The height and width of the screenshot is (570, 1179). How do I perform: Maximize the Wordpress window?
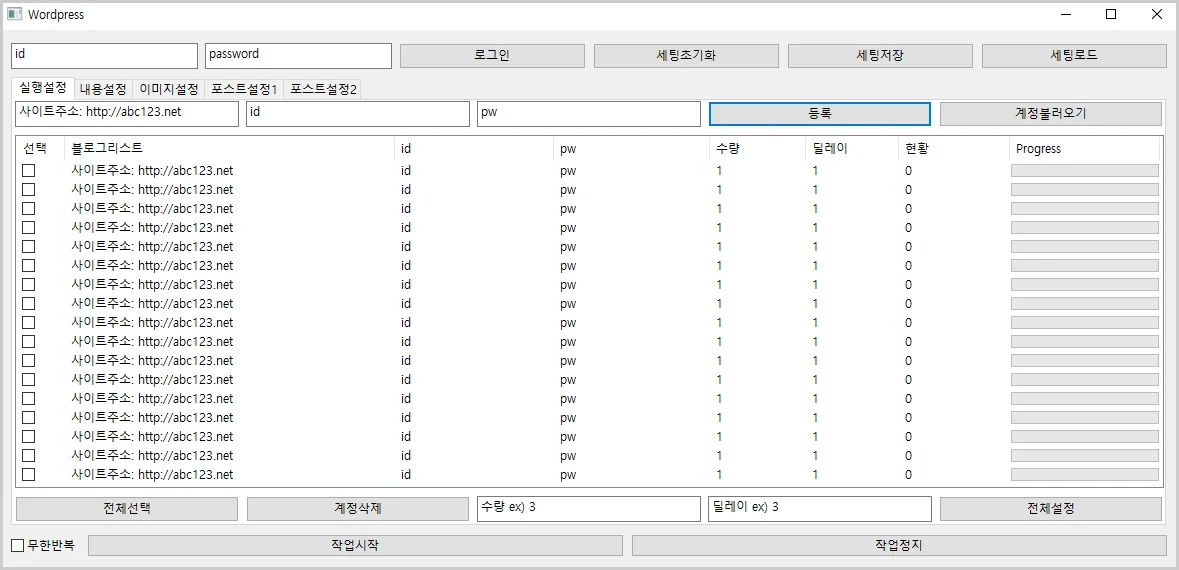pyautogui.click(x=1111, y=14)
